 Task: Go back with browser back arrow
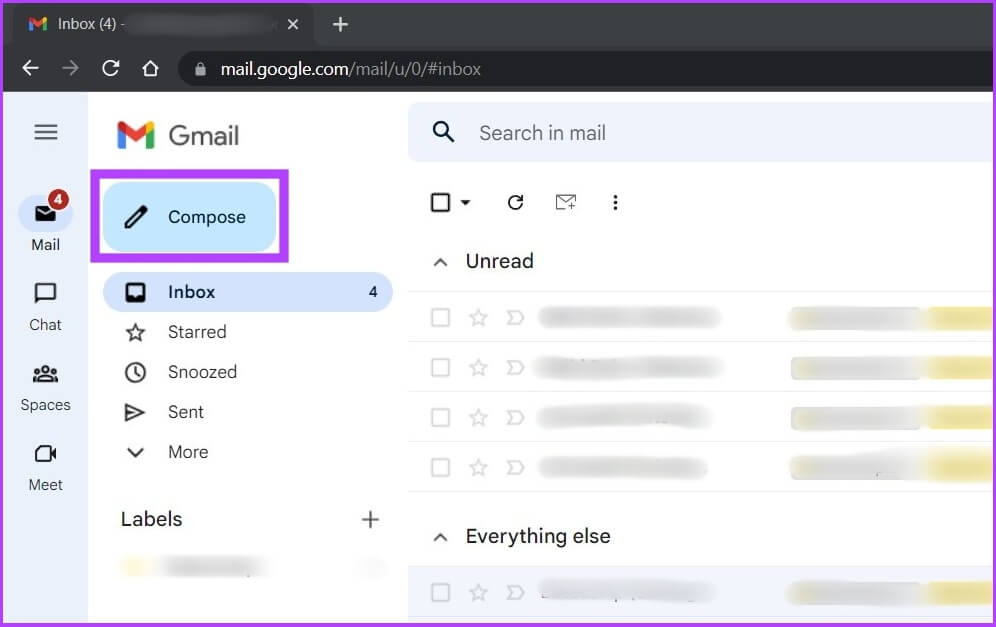30,68
